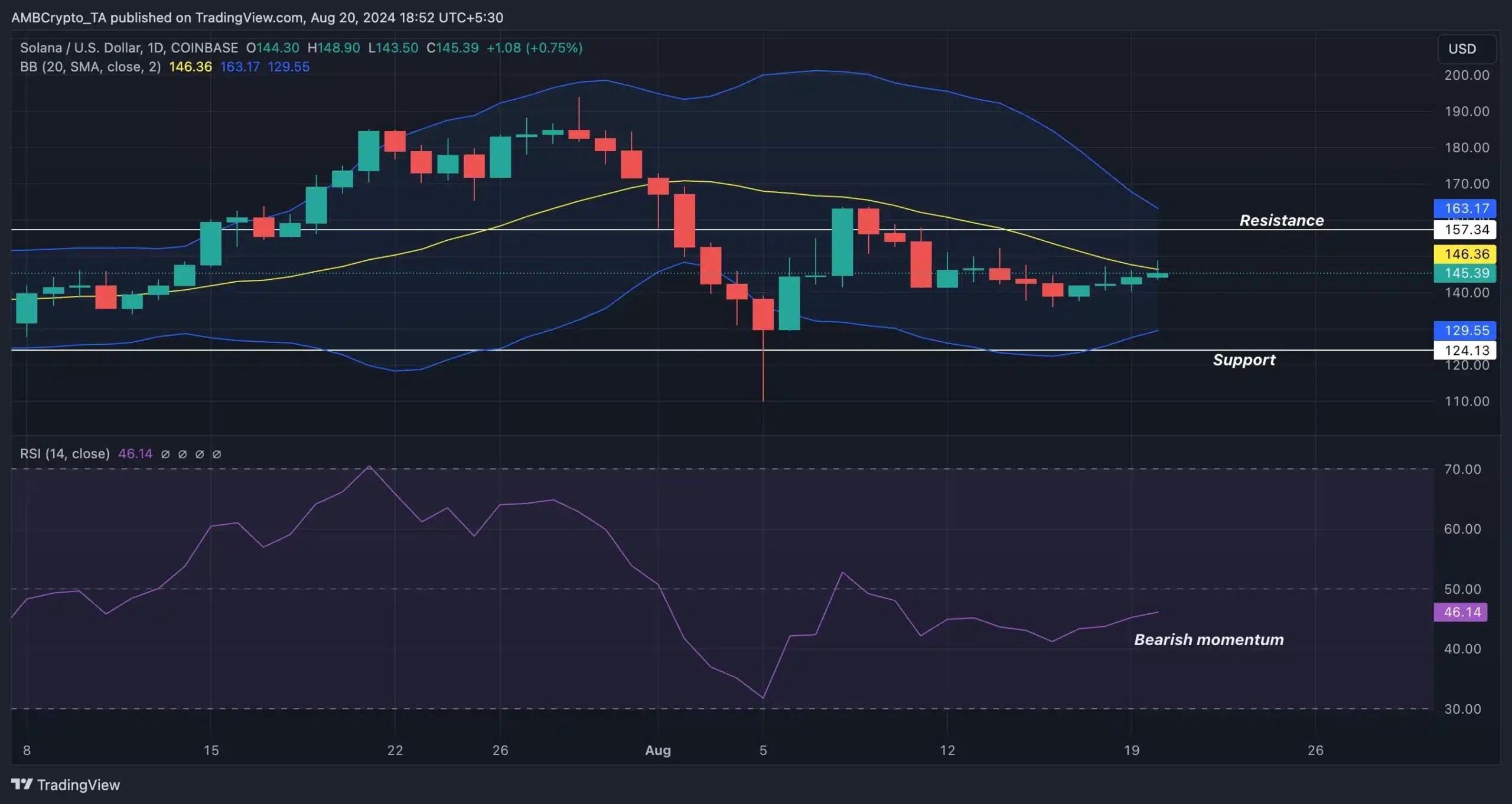Click the second ∅ icon in the RSI row
Image resolution: width=1512 pixels, height=804 pixels.
click(183, 454)
